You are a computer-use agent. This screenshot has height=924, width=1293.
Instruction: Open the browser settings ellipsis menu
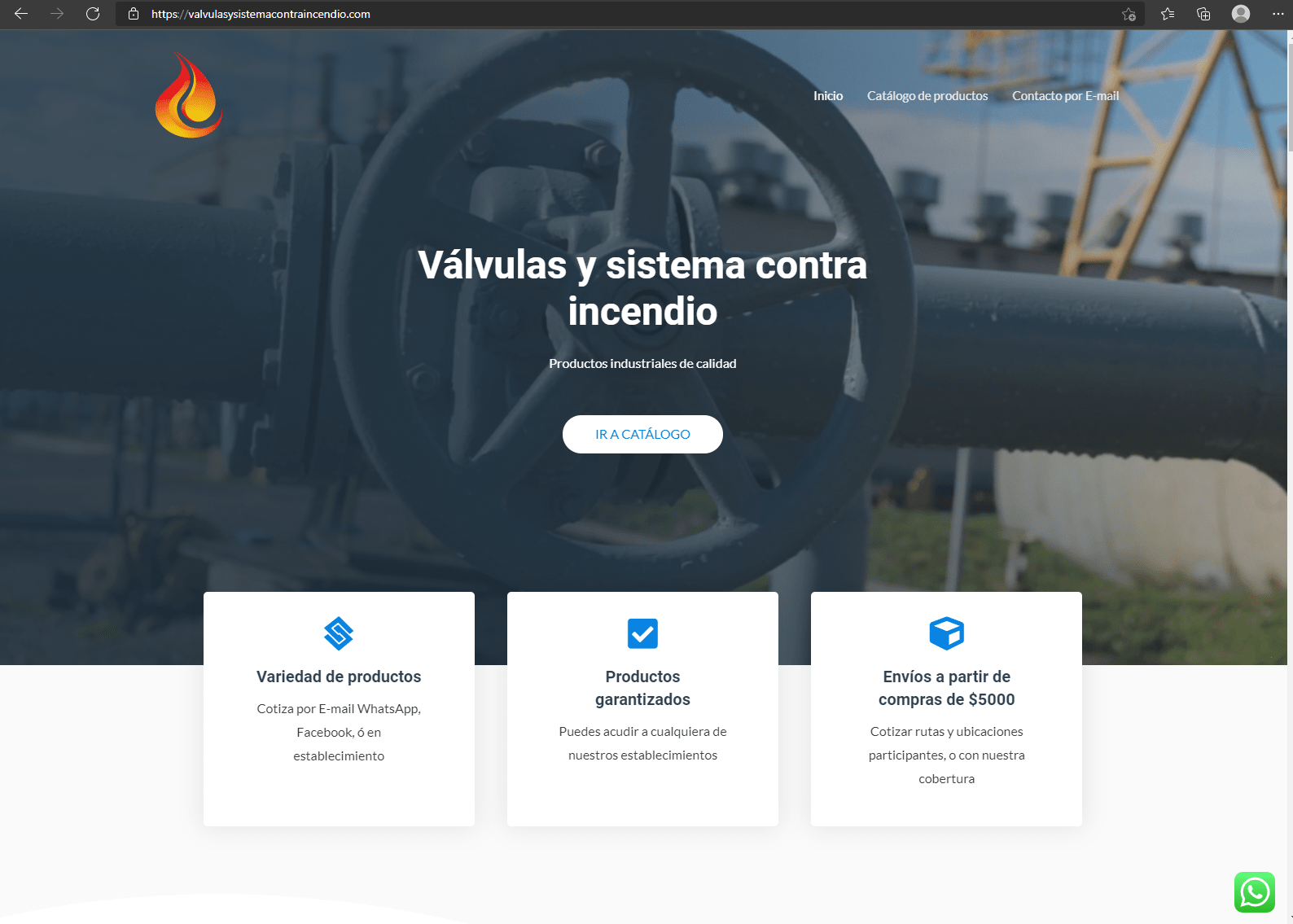click(1277, 14)
